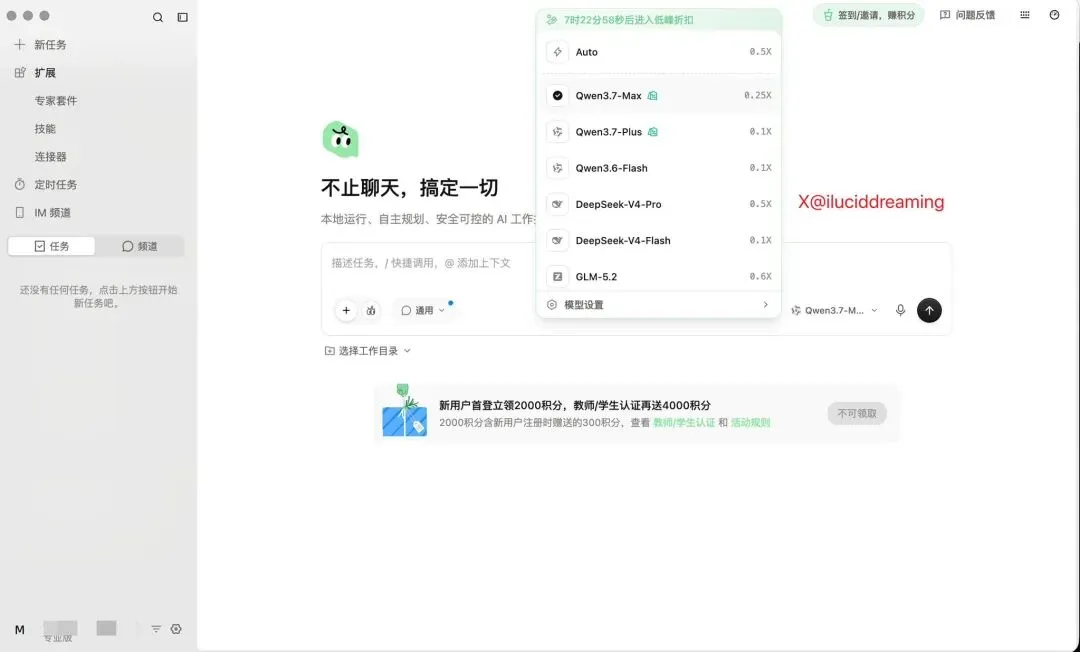Select DeepSeek-V4-Pro model
The image size is (1080, 652).
click(x=658, y=204)
